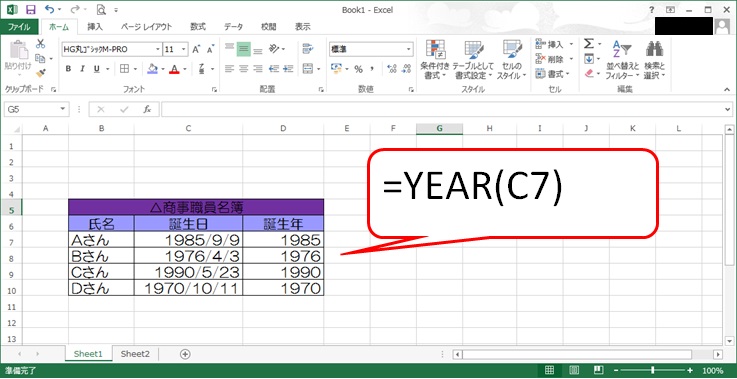The width and height of the screenshot is (737, 379).
Task: Apply comma style number format
Action: (372, 69)
